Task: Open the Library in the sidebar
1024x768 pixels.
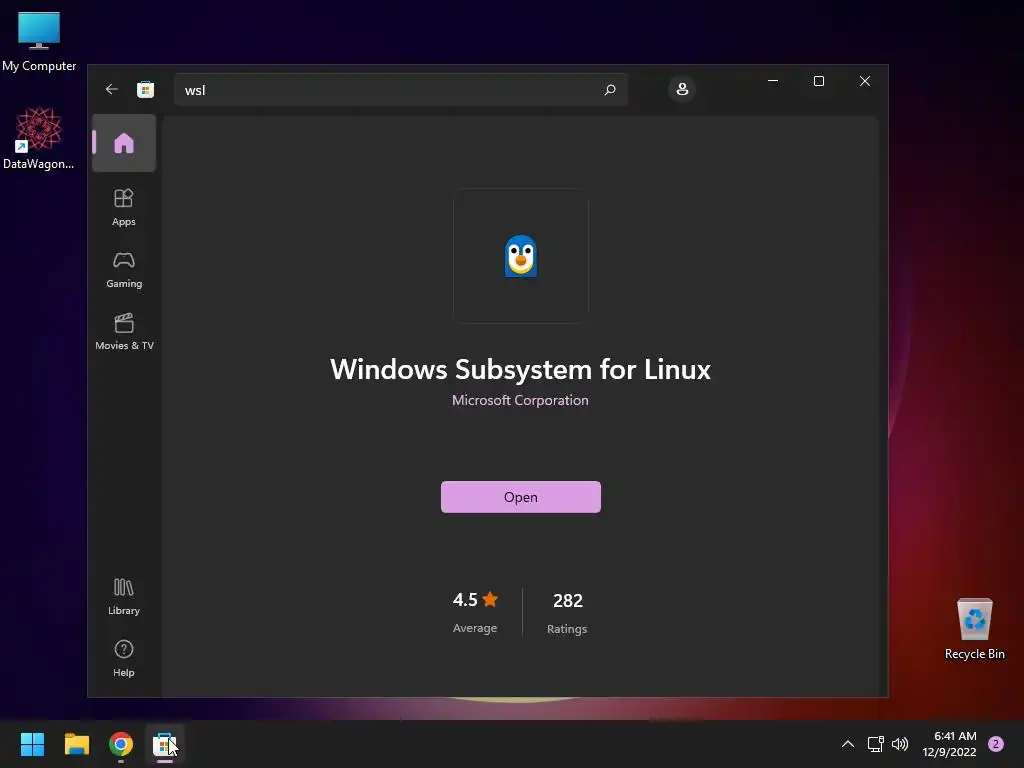Action: point(124,597)
